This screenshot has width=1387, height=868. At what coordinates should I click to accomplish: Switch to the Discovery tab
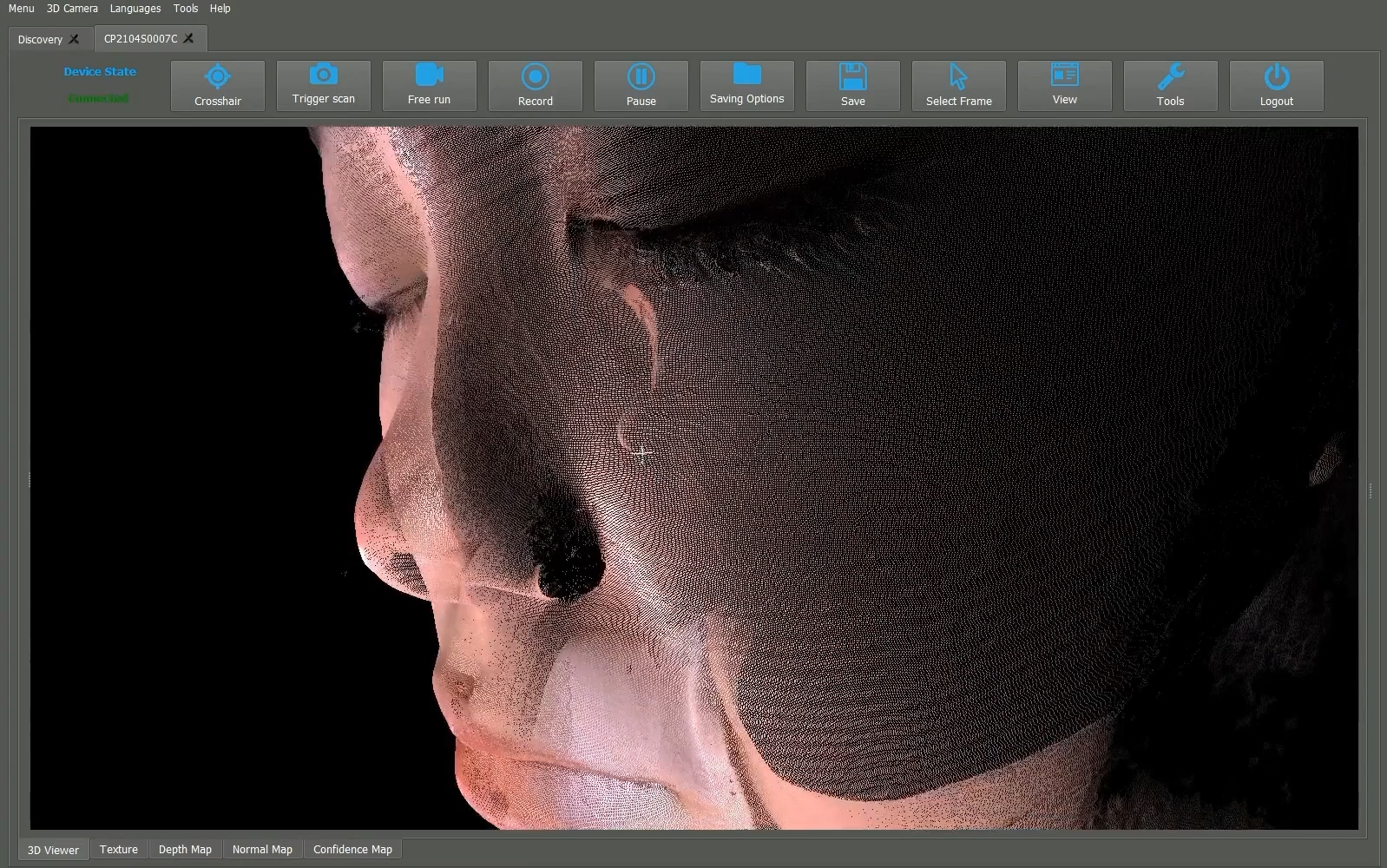coord(40,39)
